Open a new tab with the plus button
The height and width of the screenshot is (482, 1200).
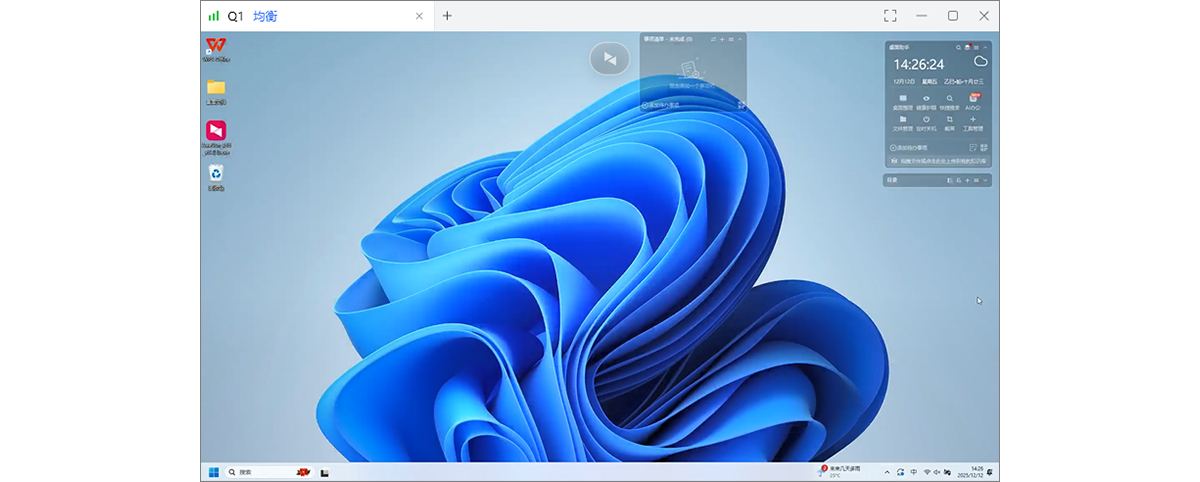pos(447,15)
